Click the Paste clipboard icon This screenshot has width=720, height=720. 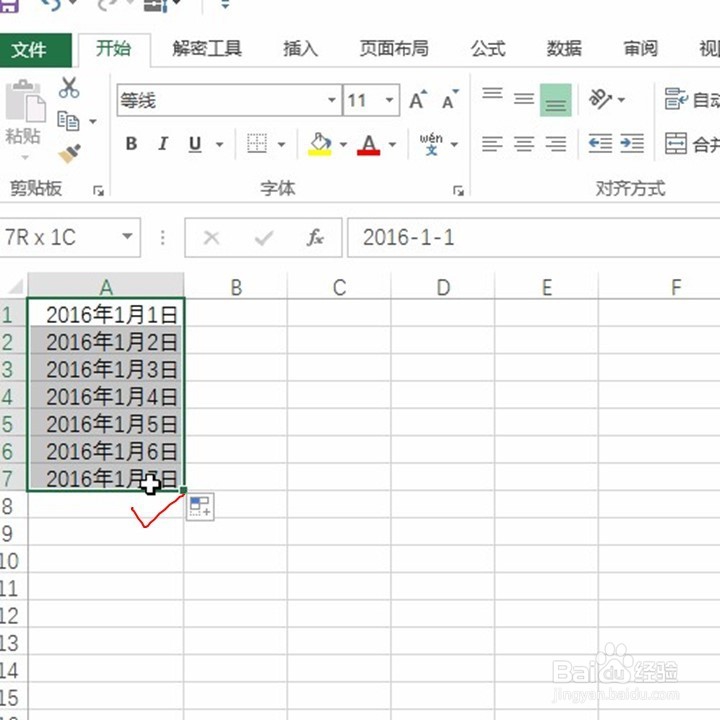(25, 102)
